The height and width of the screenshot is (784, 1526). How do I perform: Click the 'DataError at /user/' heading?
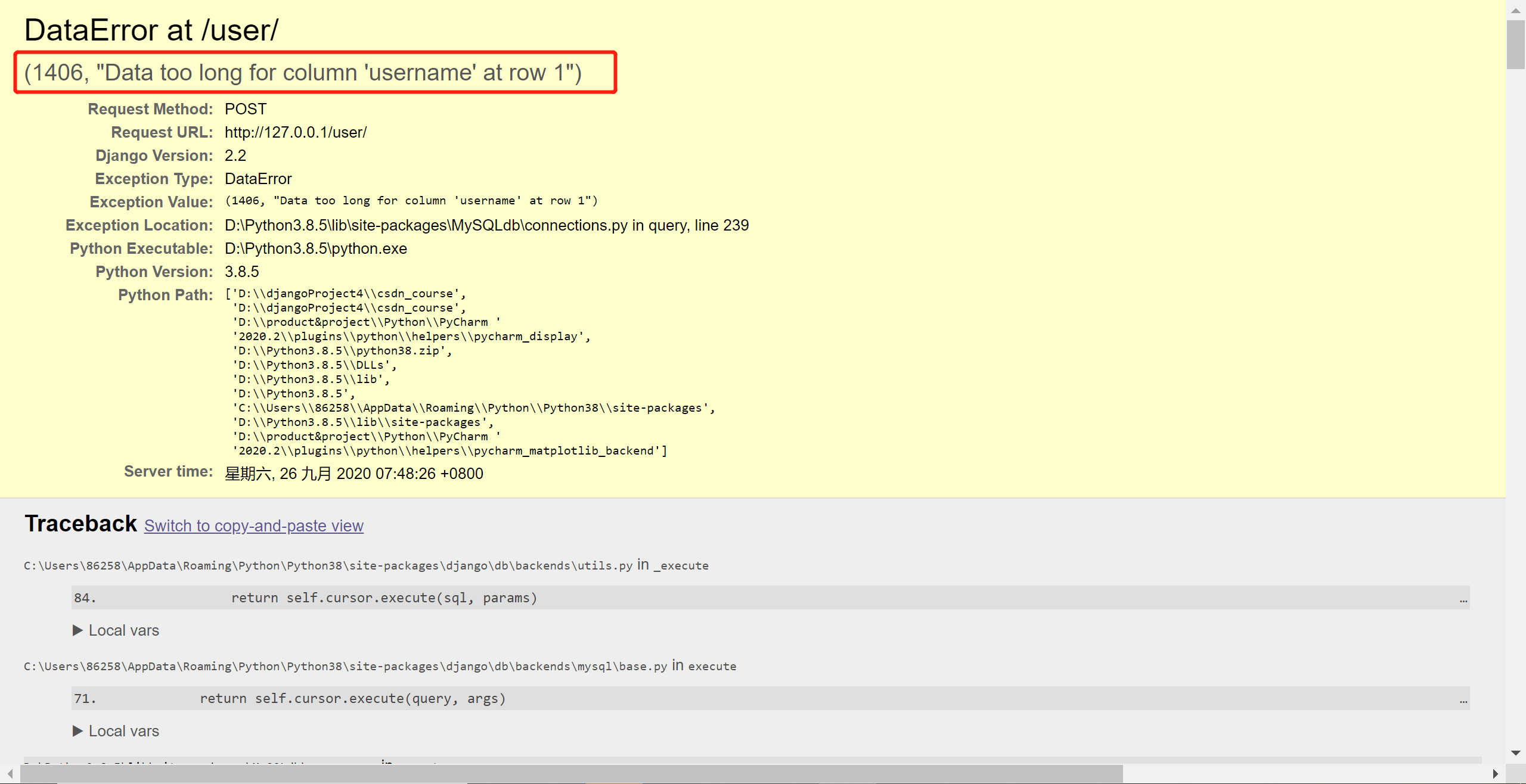(151, 30)
